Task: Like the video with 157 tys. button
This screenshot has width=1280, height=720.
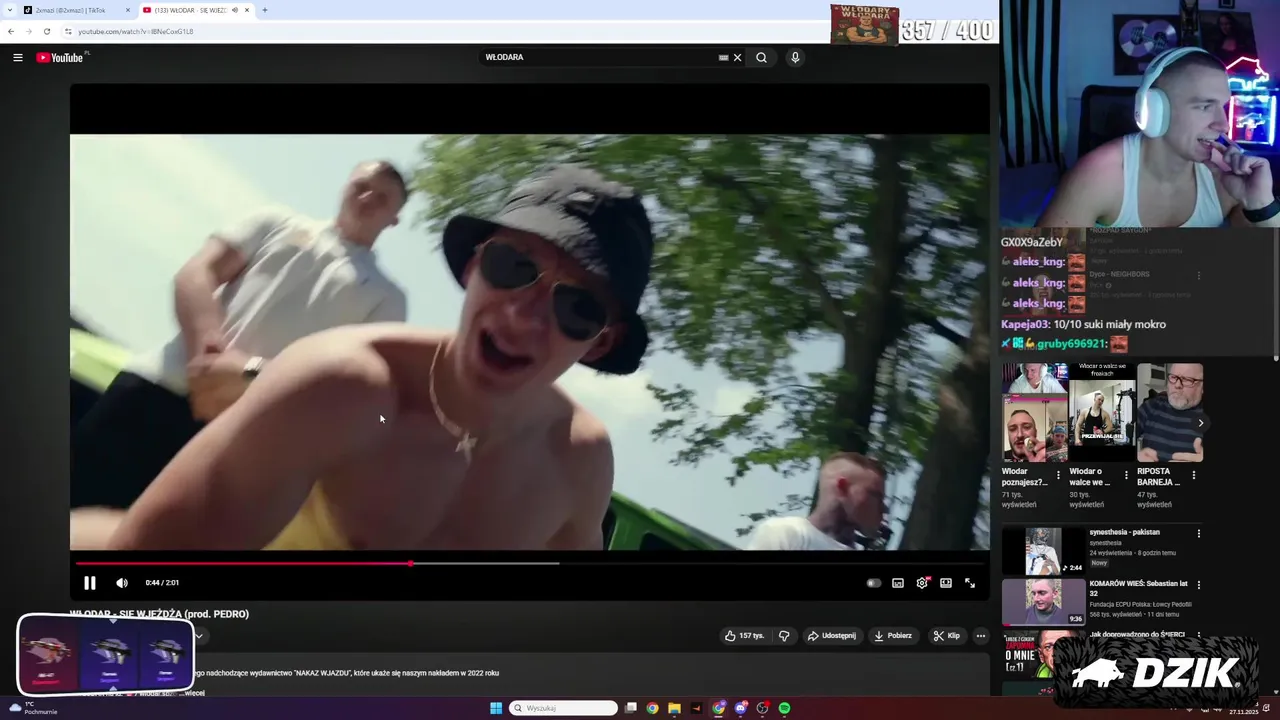Action: [745, 635]
